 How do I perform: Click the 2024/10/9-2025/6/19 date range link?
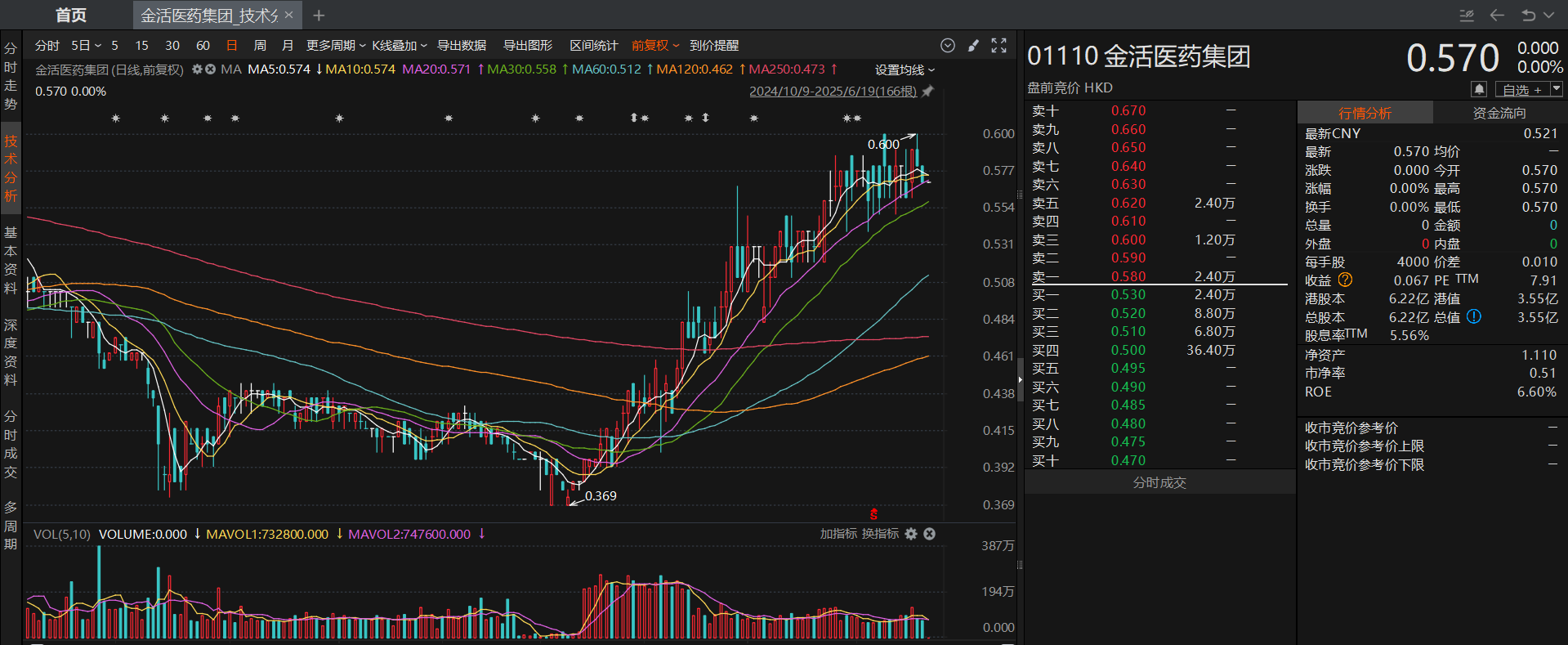833,92
